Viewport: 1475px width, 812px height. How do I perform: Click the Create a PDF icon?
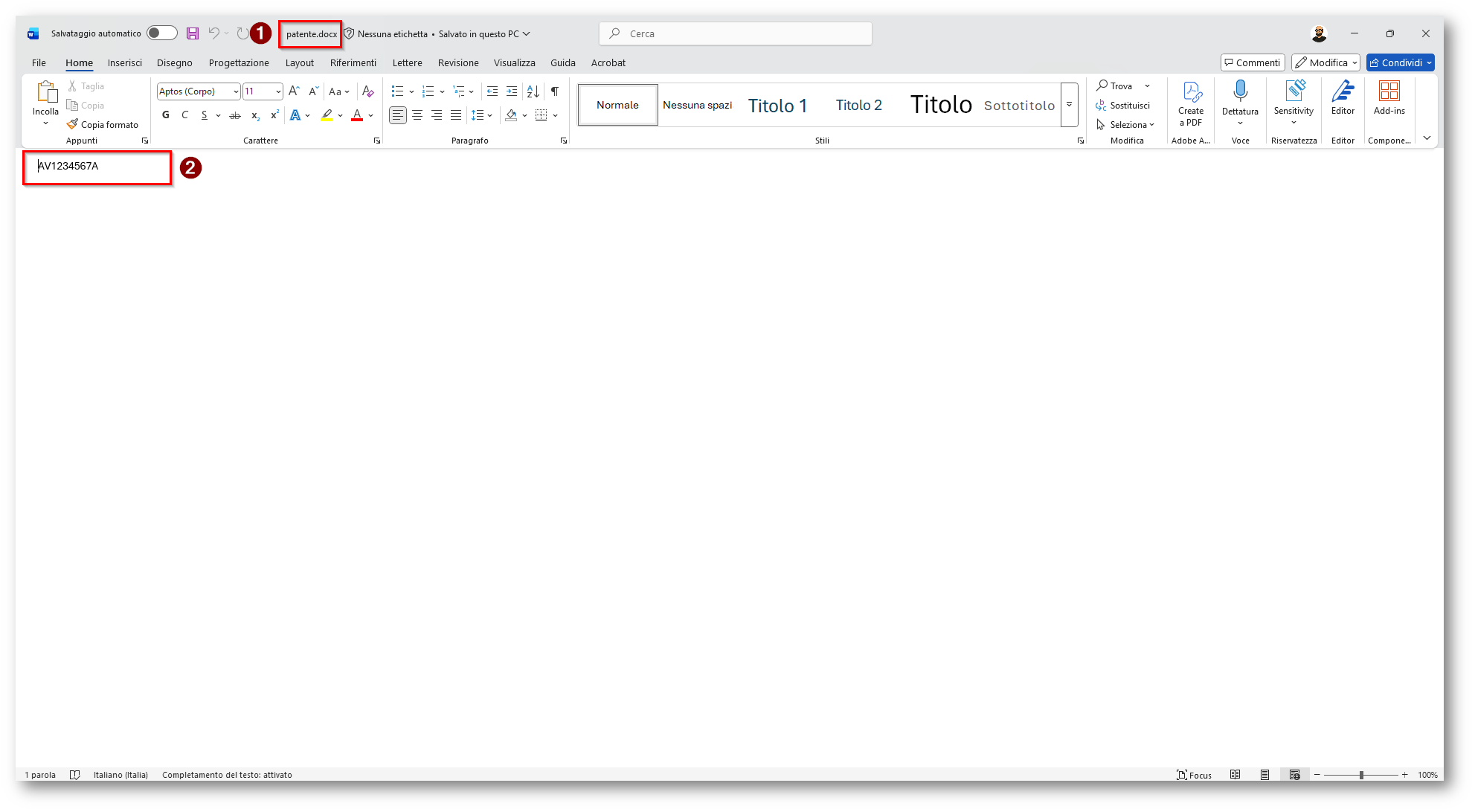tap(1191, 93)
